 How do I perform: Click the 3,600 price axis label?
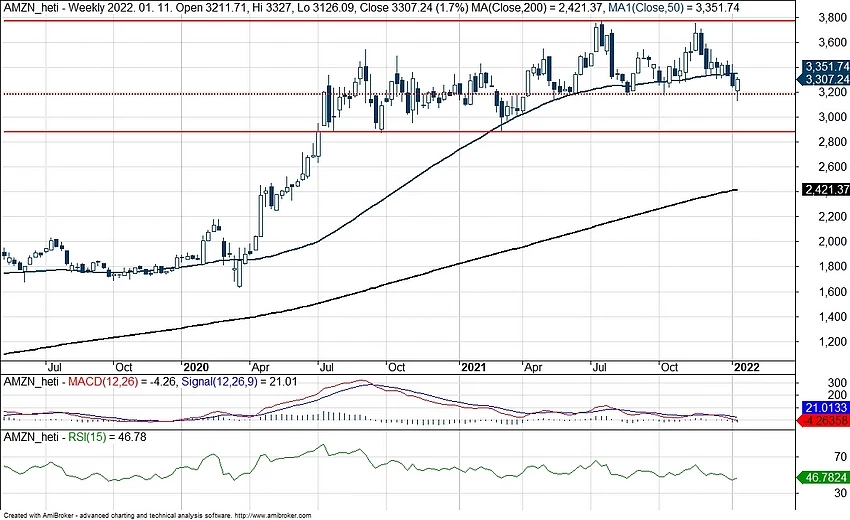[832, 42]
